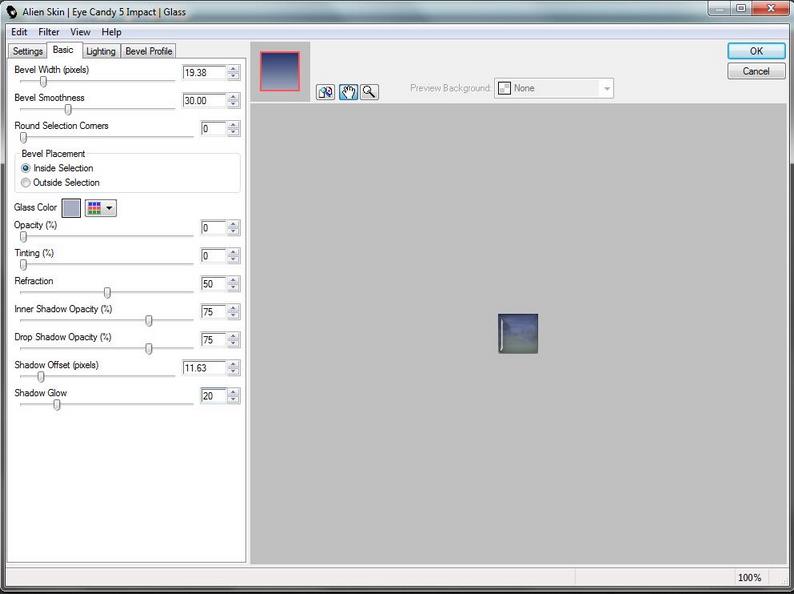Open the Preview Background dropdown
Image resolution: width=794 pixels, height=594 pixels.
click(554, 89)
